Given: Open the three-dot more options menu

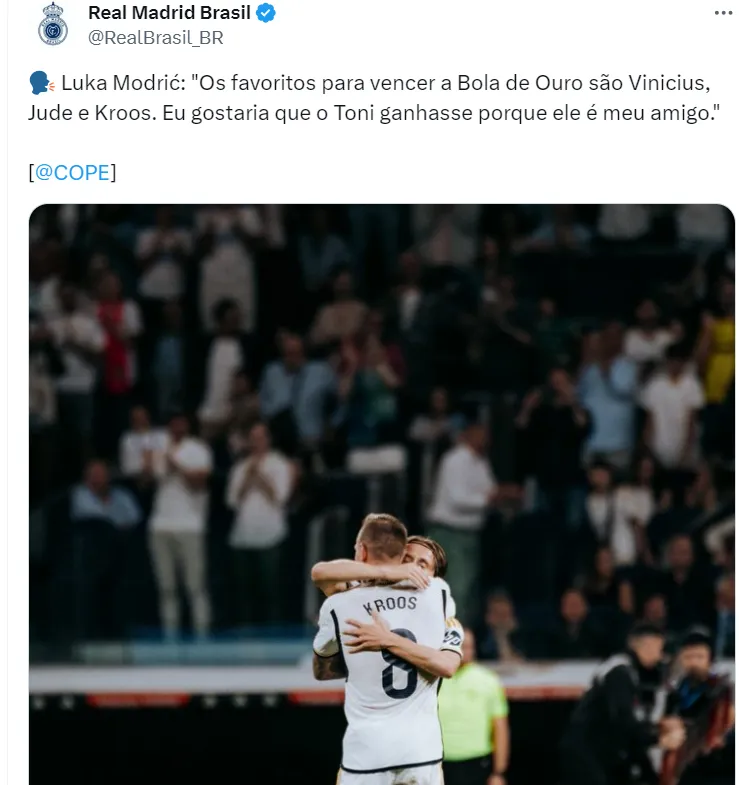Looking at the screenshot, I should point(723,13).
